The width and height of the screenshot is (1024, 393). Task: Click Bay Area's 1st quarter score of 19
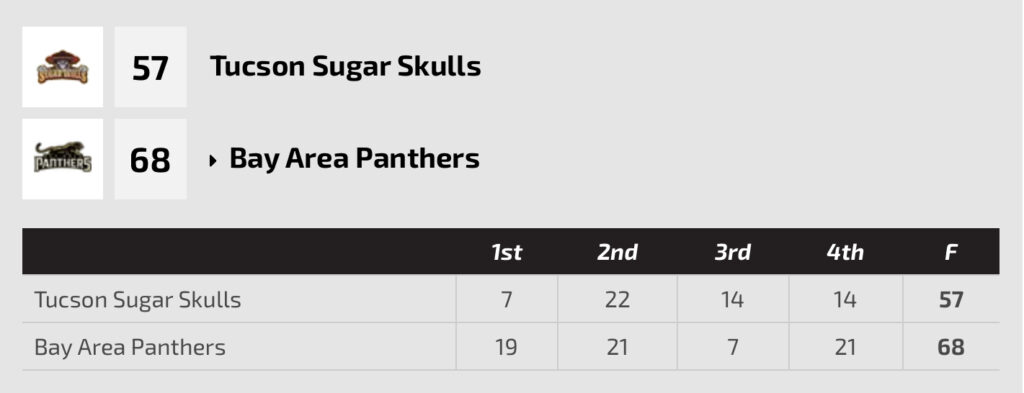(x=507, y=347)
